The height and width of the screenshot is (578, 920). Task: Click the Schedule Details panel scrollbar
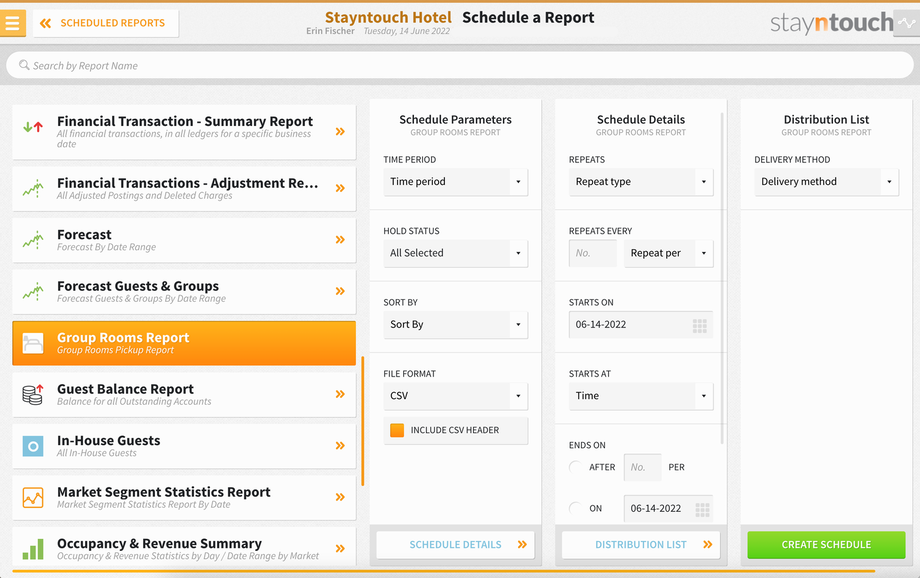[722, 278]
